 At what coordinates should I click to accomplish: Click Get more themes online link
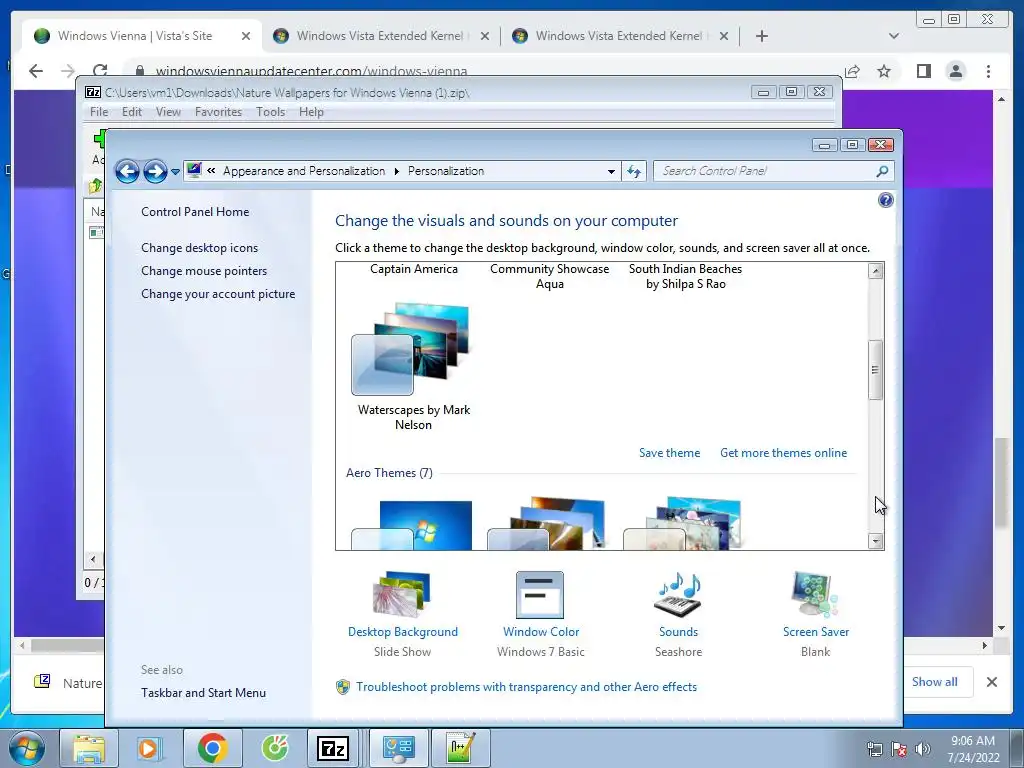783,453
